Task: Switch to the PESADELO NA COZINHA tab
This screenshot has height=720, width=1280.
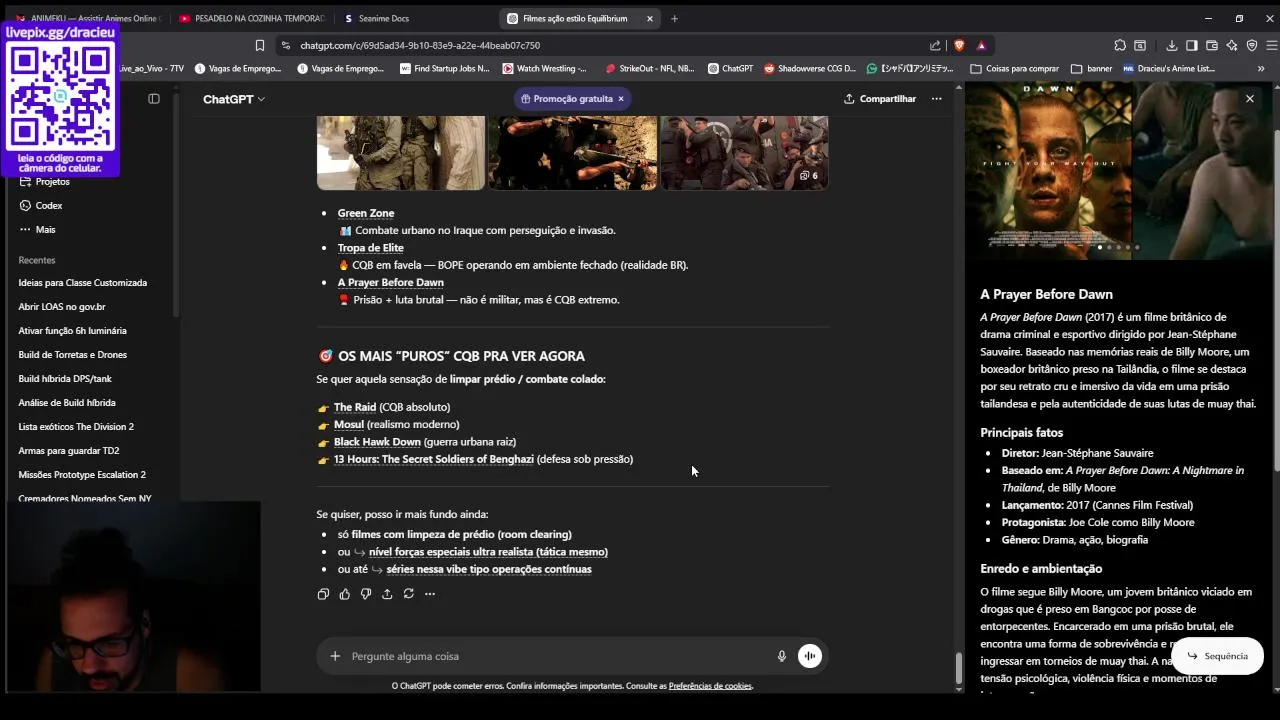Action: coord(252,18)
